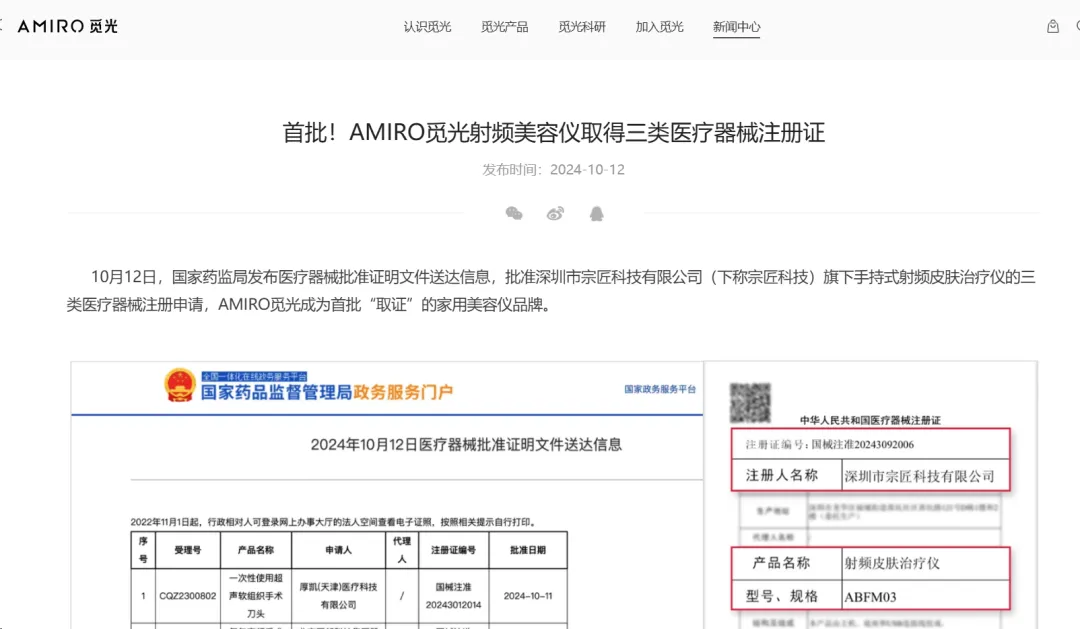This screenshot has width=1080, height=629.
Task: Click table header 注册证编号
Action: tap(453, 550)
